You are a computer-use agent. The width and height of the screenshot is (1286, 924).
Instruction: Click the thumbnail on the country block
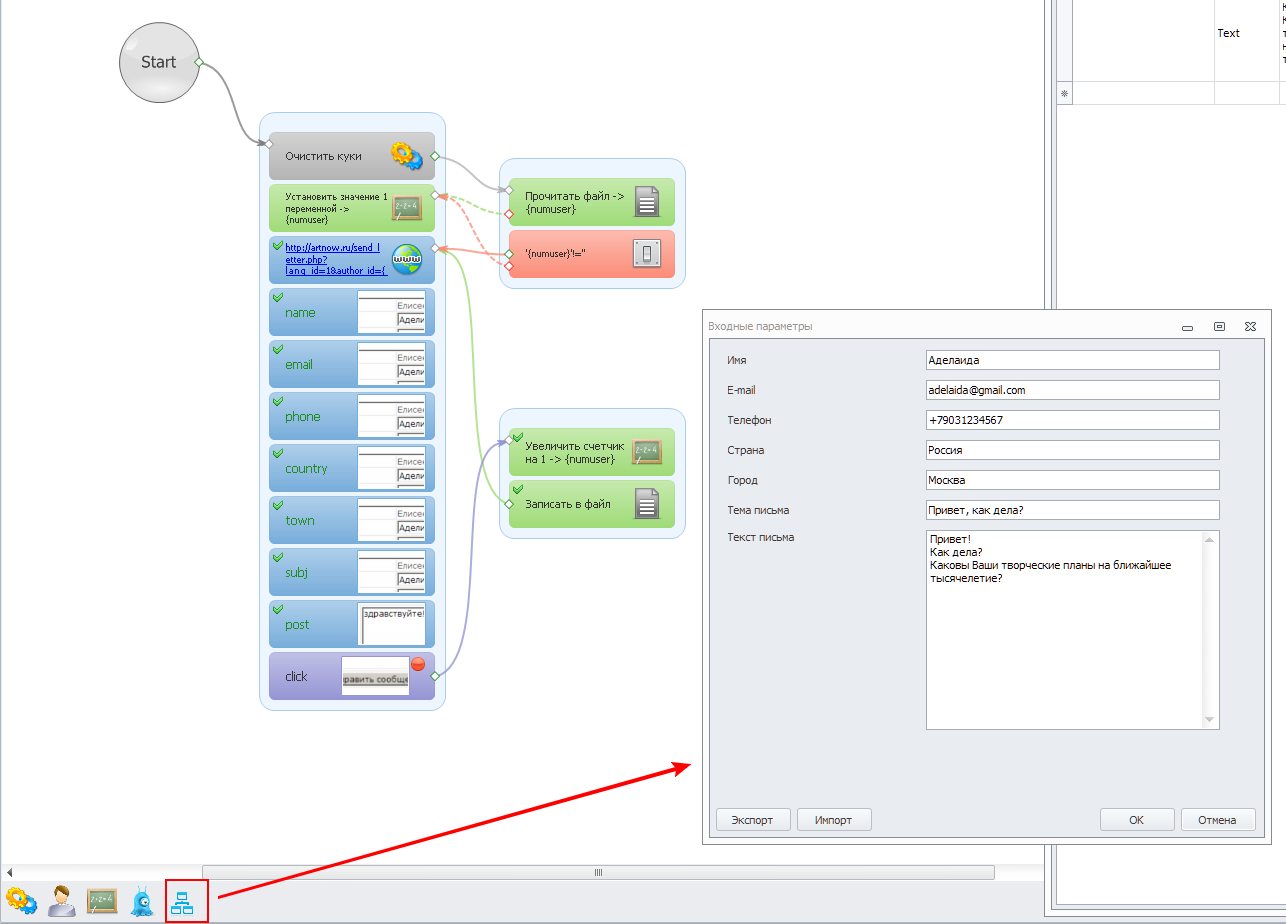391,468
